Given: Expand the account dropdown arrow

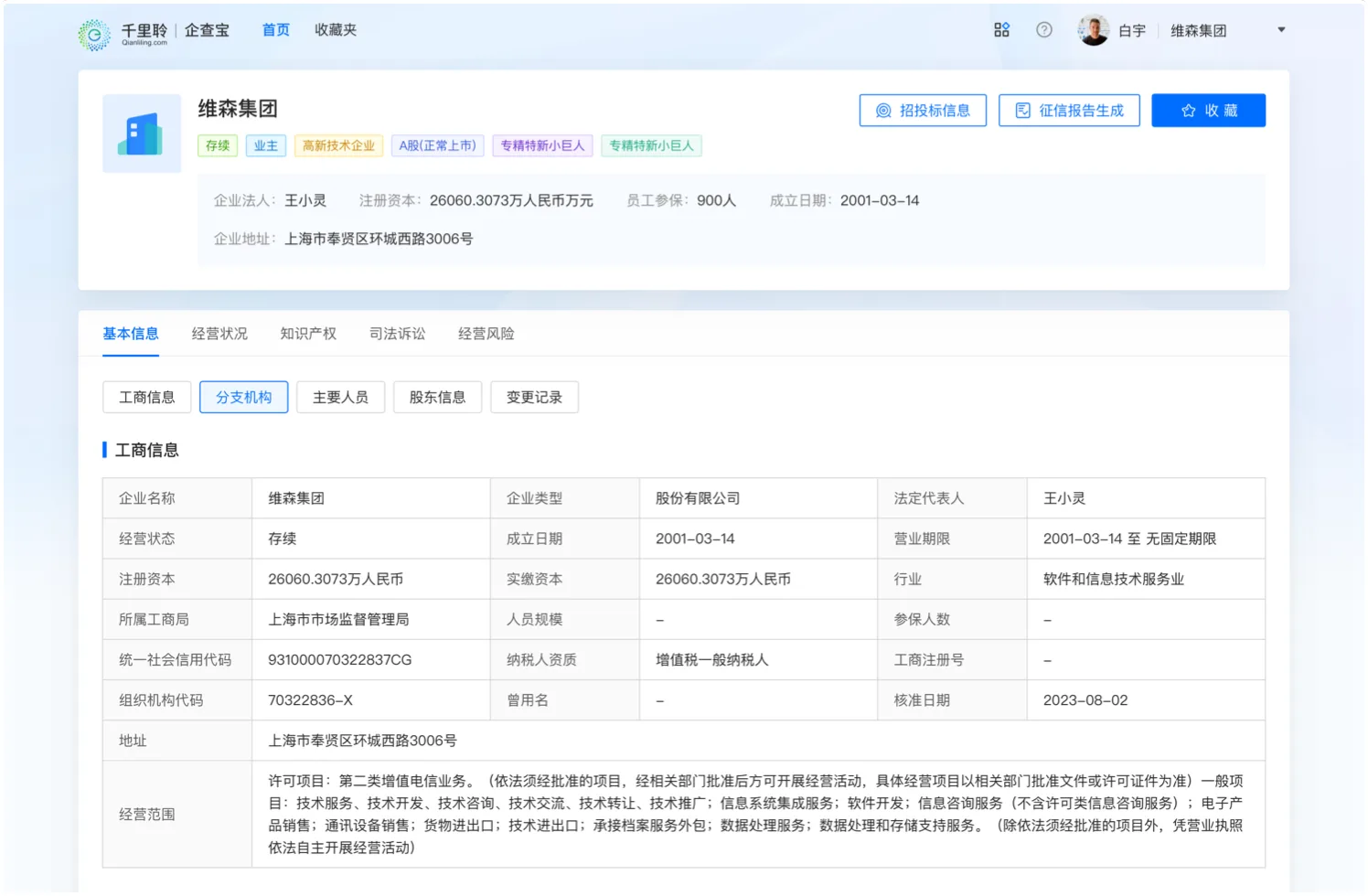Looking at the screenshot, I should (1281, 30).
